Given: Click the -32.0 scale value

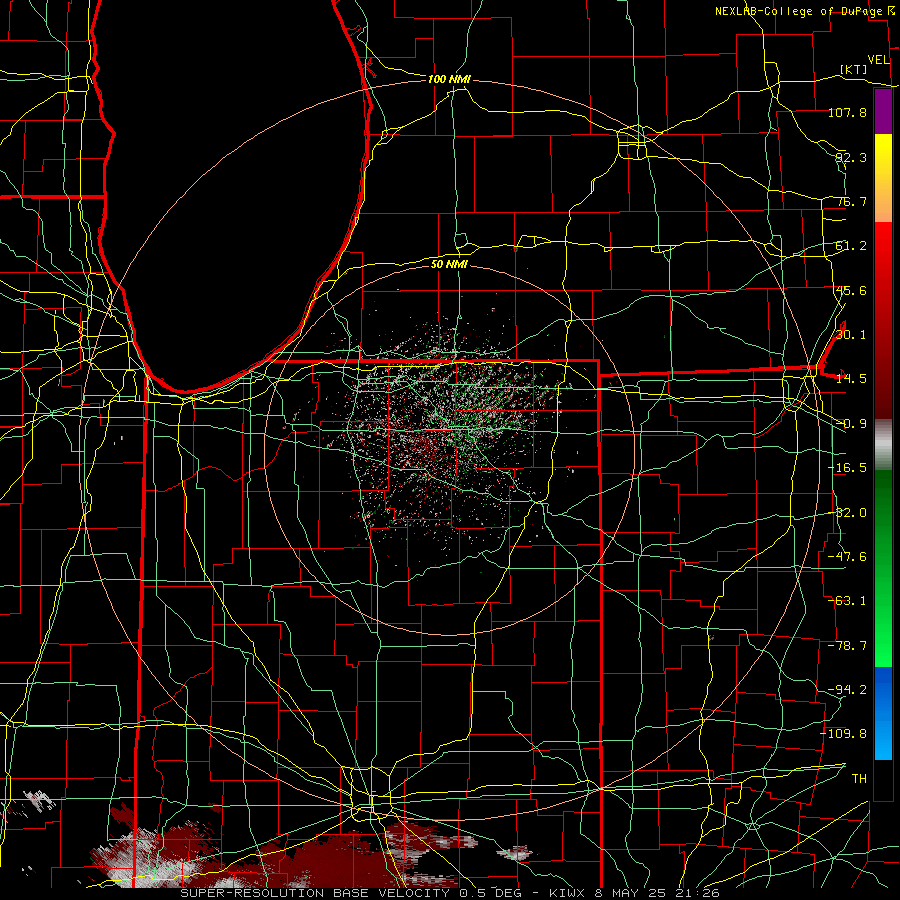Looking at the screenshot, I should [847, 513].
